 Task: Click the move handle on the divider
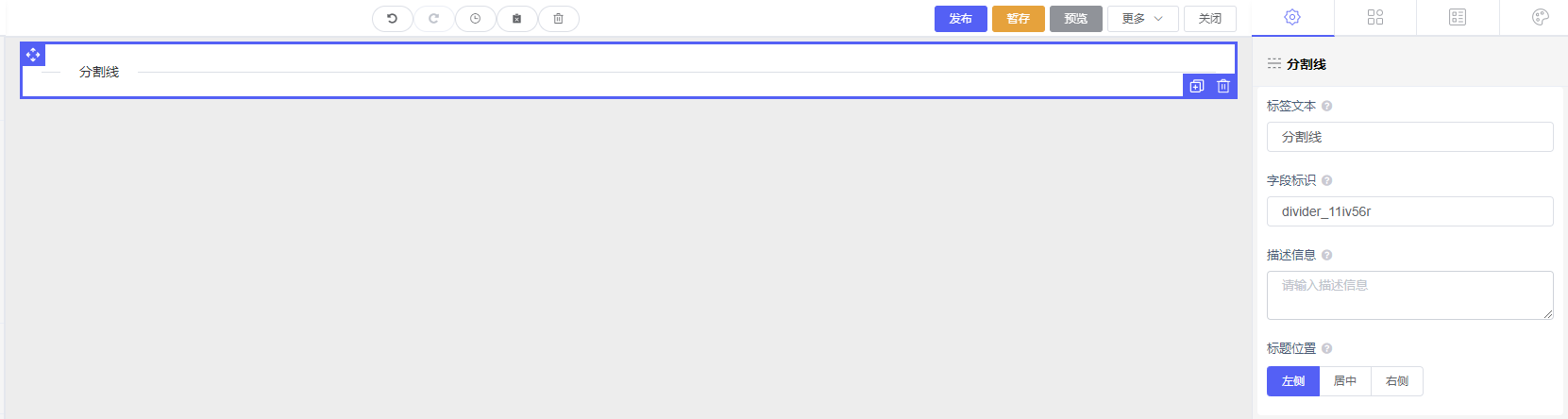click(x=33, y=55)
